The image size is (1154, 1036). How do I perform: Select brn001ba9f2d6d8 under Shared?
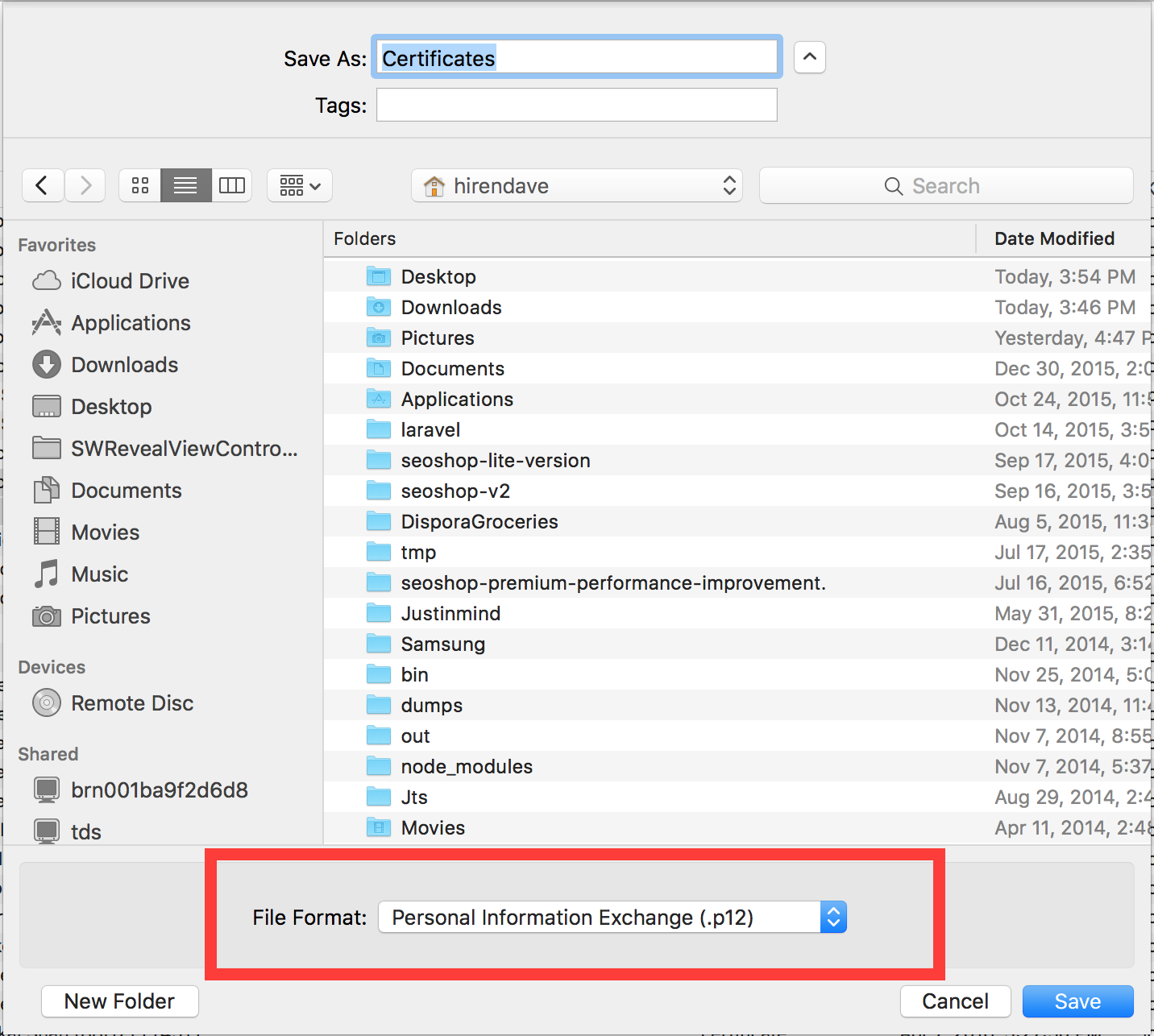160,790
